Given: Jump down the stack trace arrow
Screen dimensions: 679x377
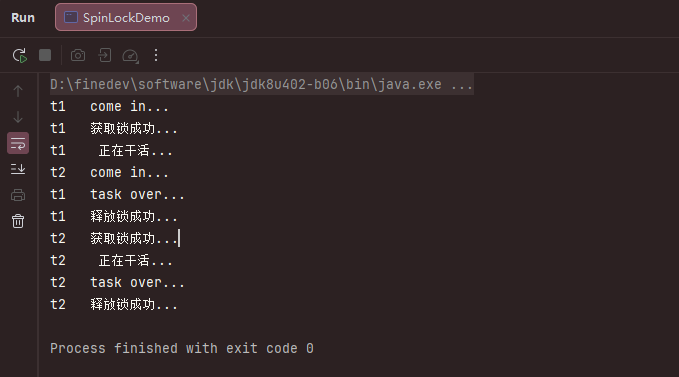Looking at the screenshot, I should (18, 117).
